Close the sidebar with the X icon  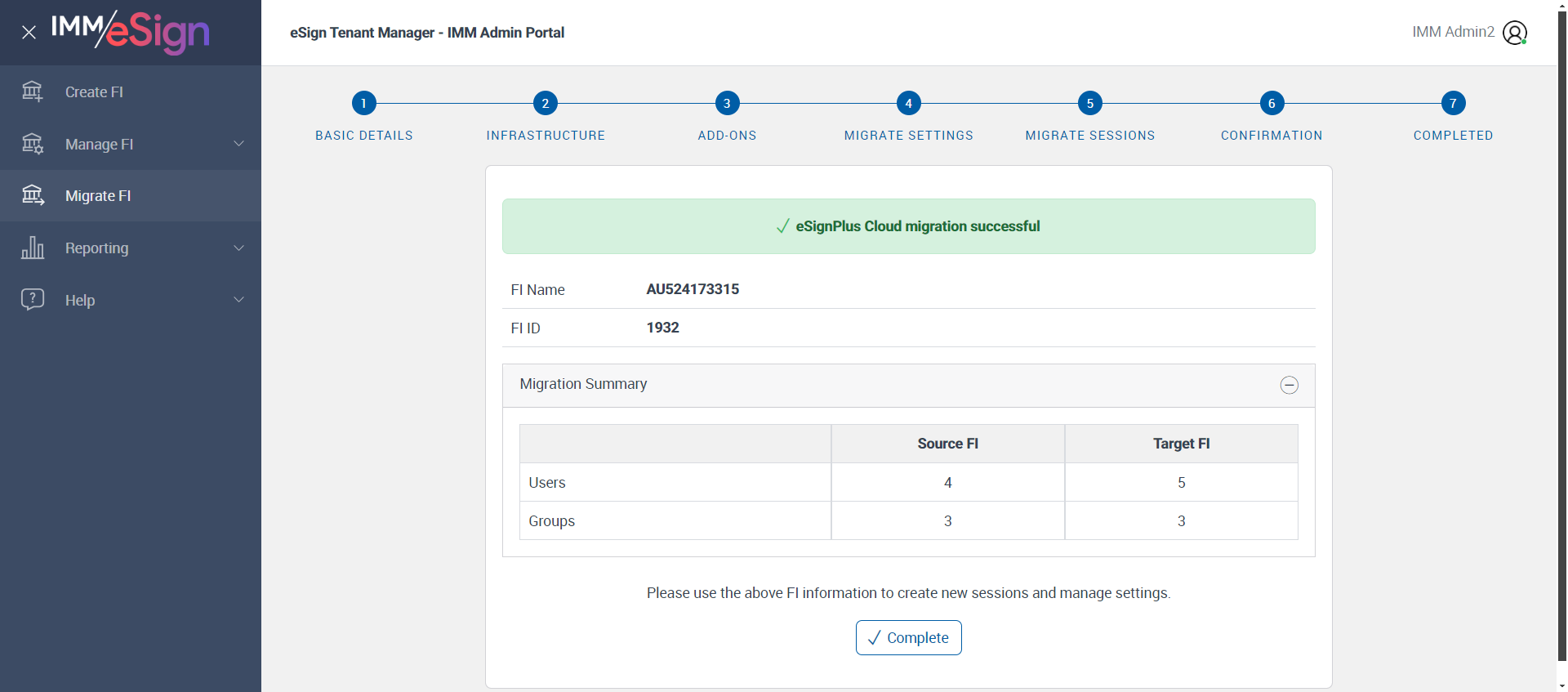pos(29,33)
